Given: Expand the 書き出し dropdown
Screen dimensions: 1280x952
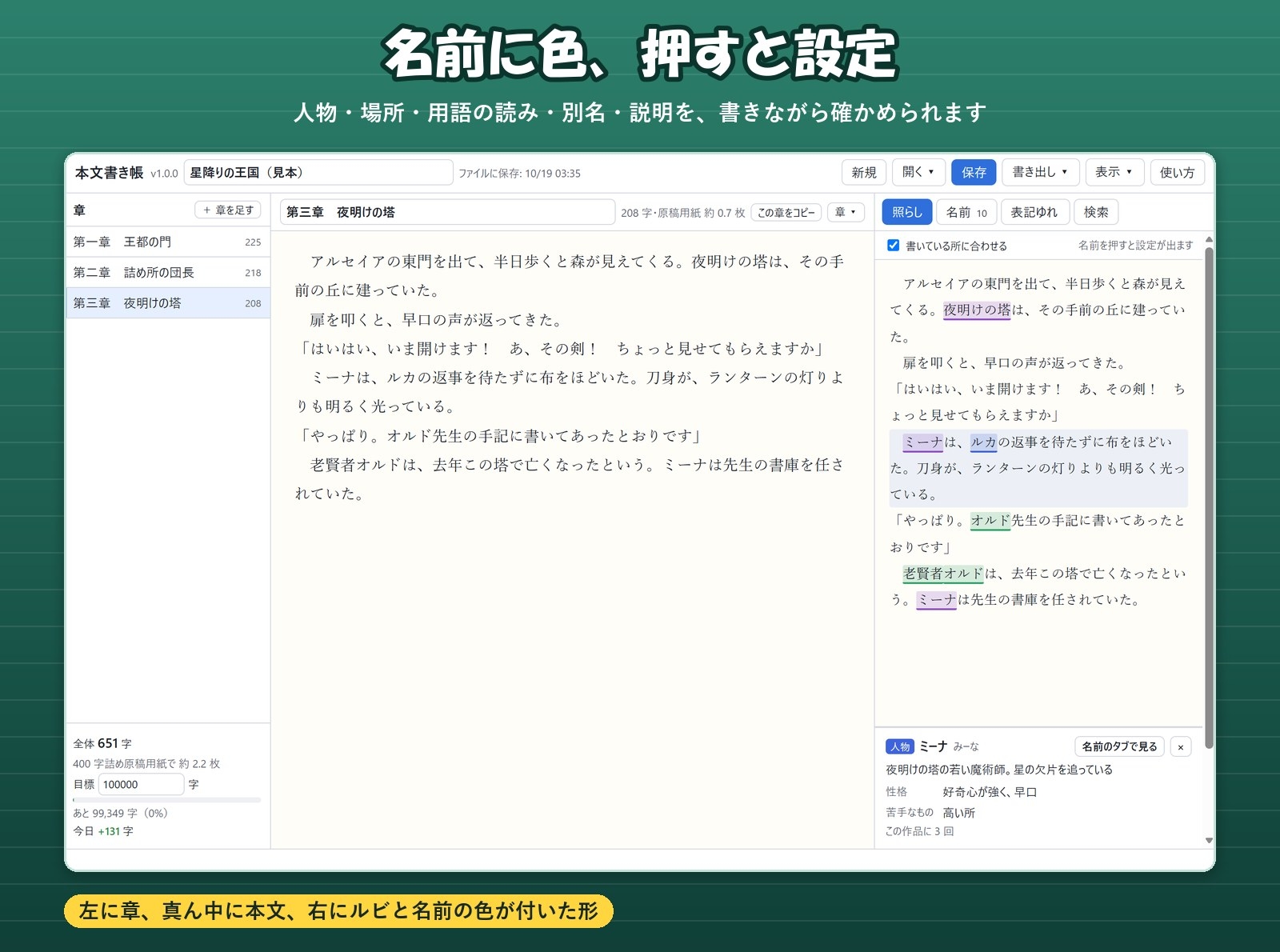Looking at the screenshot, I should coord(1040,172).
